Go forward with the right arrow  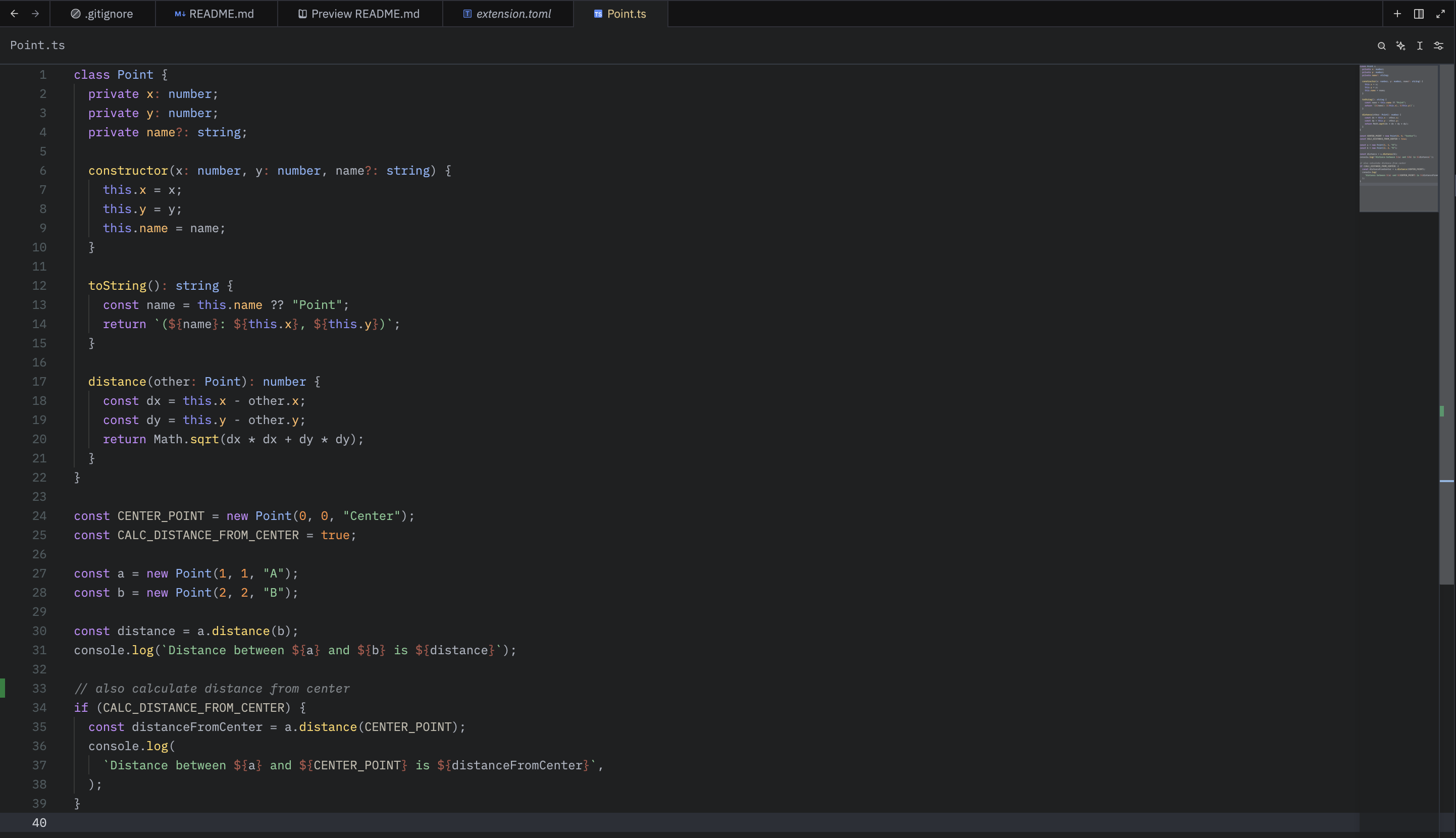[35, 14]
